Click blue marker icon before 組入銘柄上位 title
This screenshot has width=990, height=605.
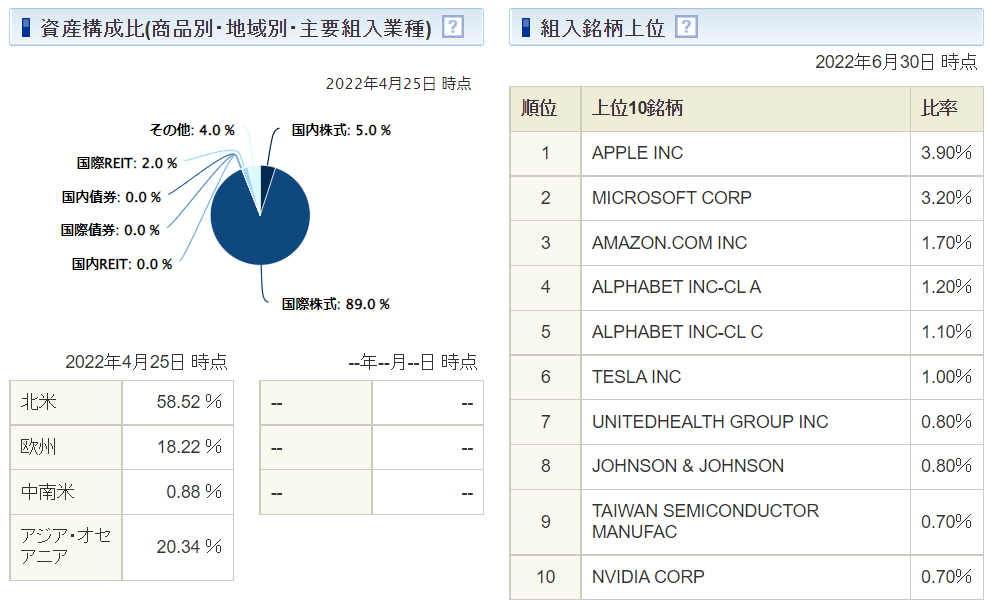pyautogui.click(x=527, y=27)
